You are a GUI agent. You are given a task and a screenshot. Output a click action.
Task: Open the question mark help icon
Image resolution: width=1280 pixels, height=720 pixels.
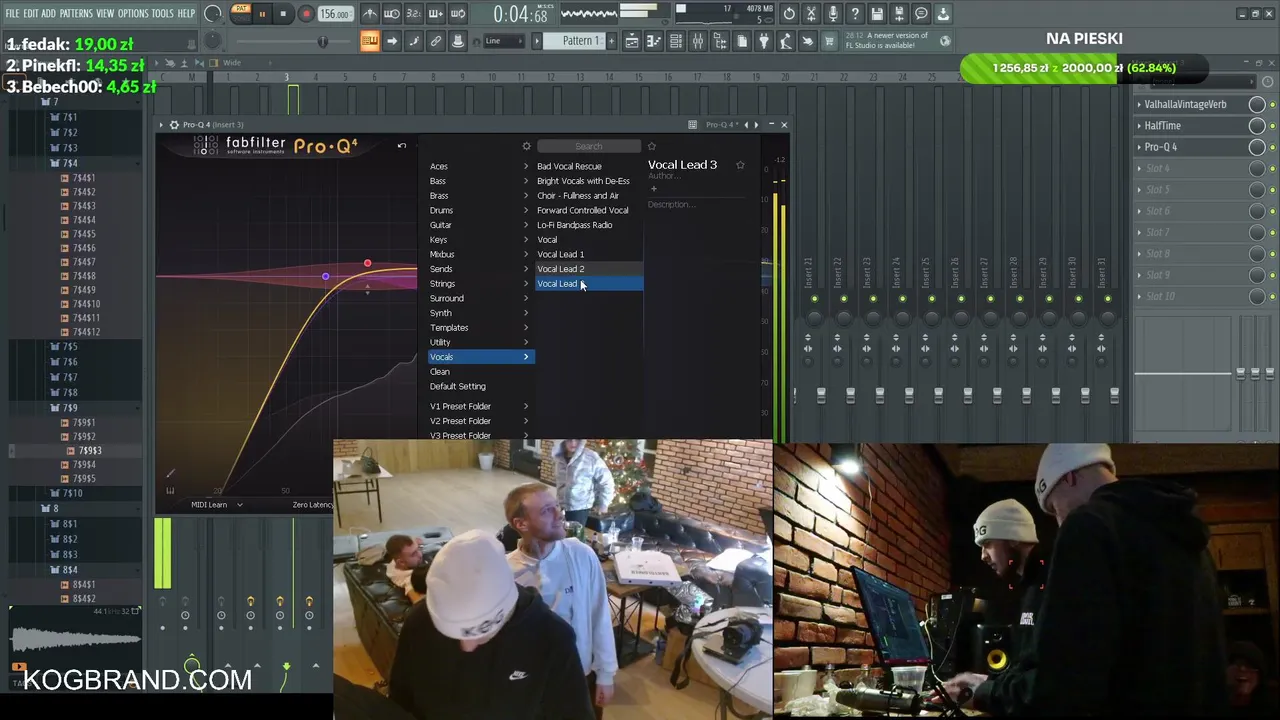click(x=855, y=14)
